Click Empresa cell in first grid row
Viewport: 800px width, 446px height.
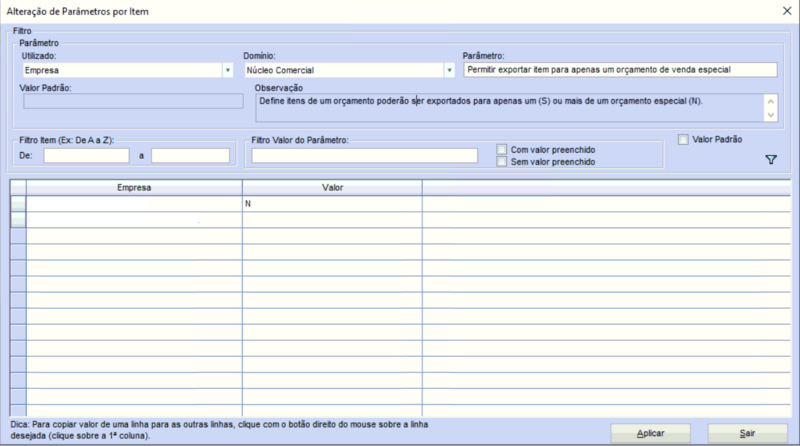tap(134, 204)
